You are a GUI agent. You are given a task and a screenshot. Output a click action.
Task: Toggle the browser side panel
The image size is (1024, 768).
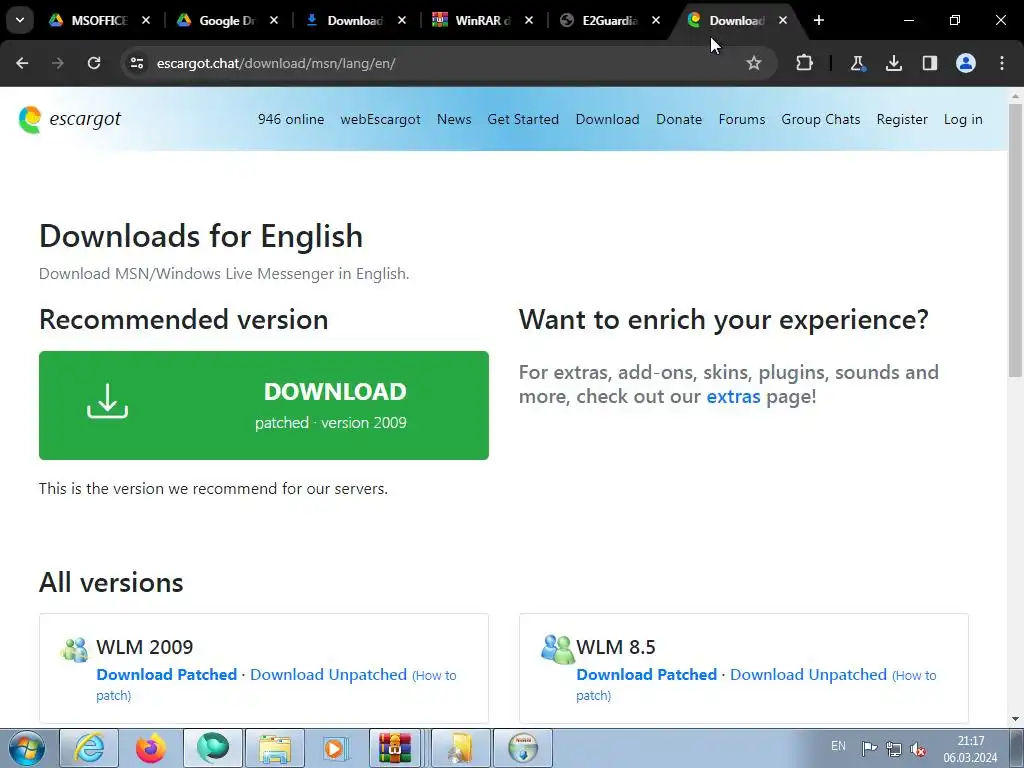tap(929, 63)
